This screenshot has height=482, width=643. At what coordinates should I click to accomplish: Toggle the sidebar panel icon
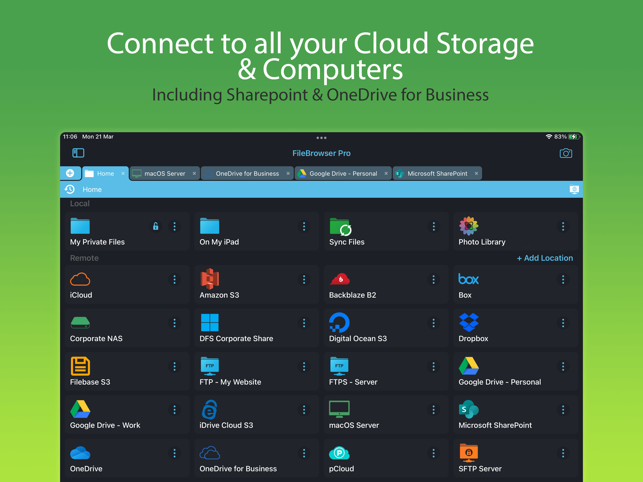point(78,153)
